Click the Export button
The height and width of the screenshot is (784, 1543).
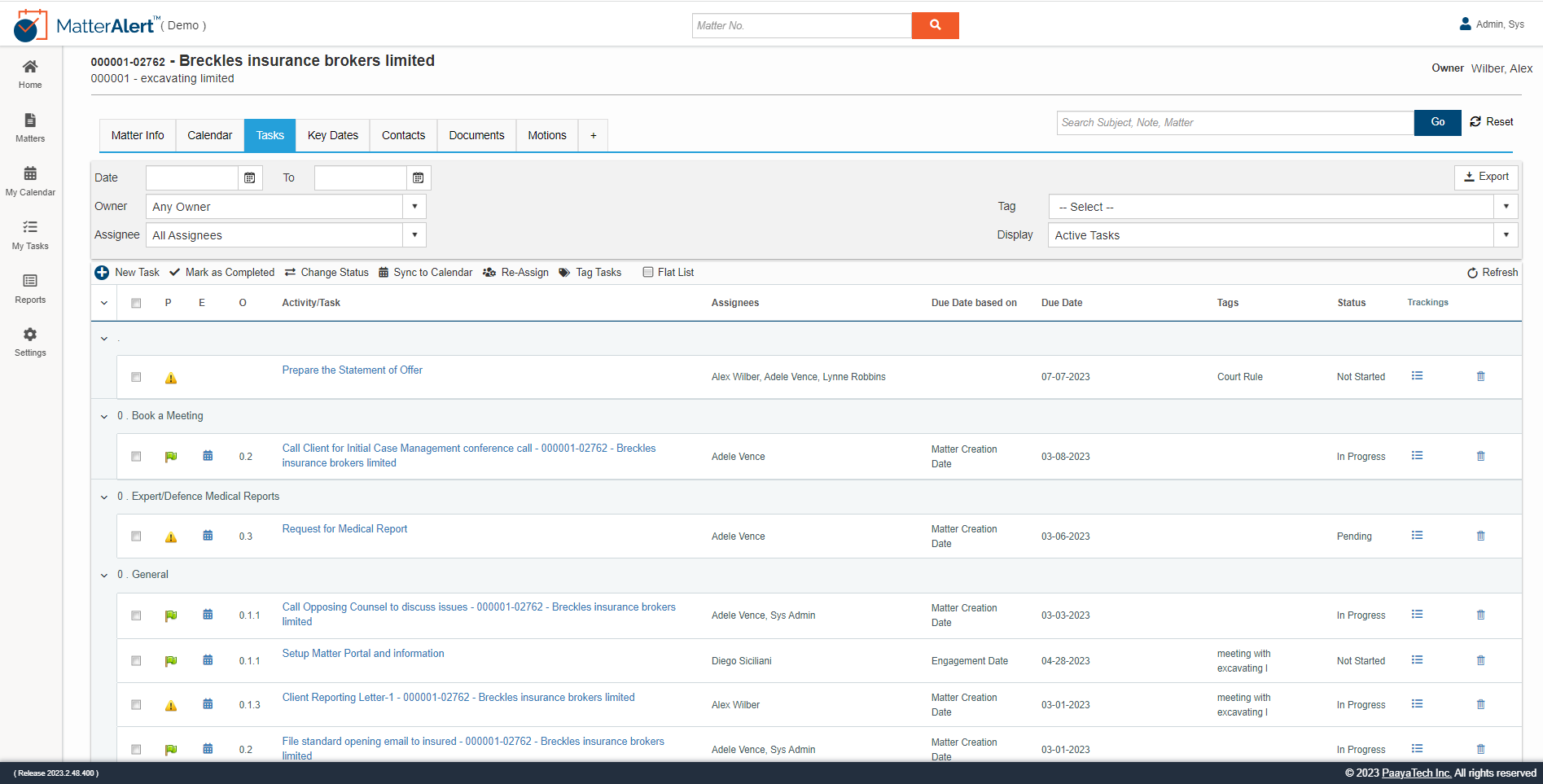(x=1486, y=177)
